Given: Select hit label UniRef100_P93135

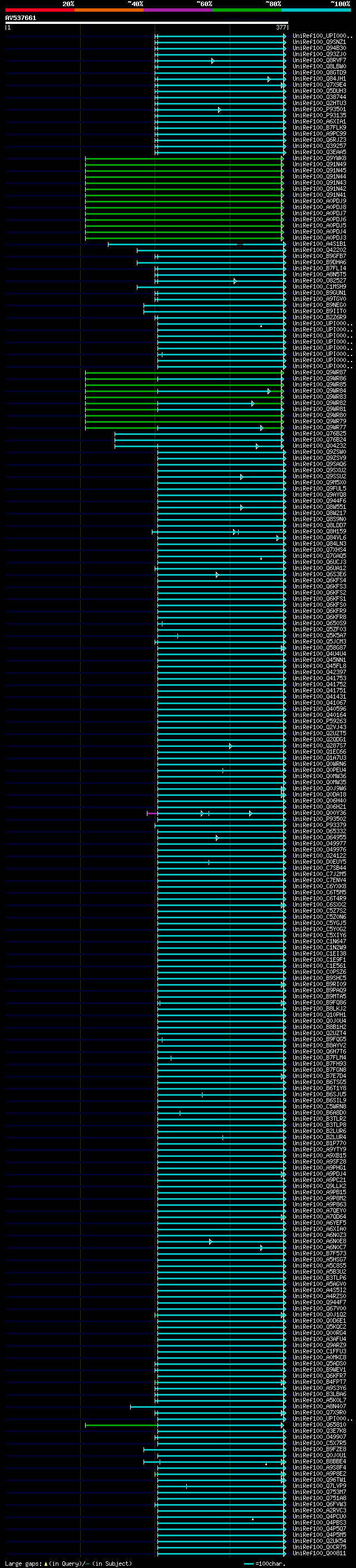Looking at the screenshot, I should 319,116.
